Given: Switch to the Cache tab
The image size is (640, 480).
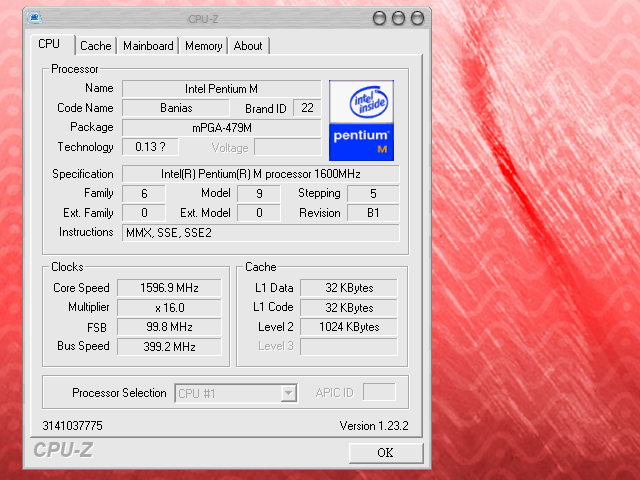Looking at the screenshot, I should coord(96,46).
